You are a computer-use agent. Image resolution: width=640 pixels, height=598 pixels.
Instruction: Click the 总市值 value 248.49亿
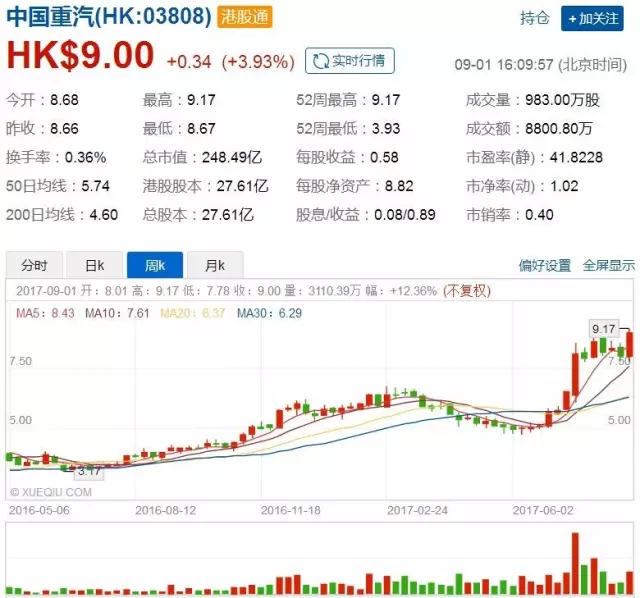point(232,158)
